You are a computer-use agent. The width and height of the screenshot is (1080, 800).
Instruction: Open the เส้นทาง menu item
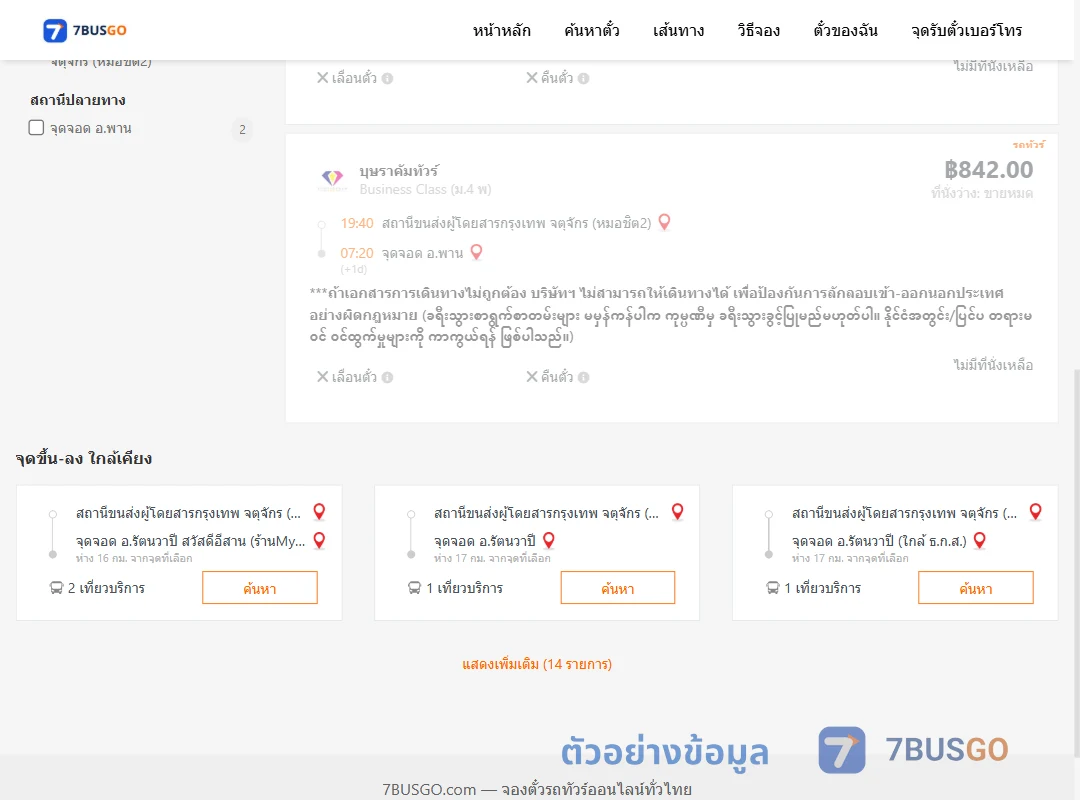(x=678, y=30)
